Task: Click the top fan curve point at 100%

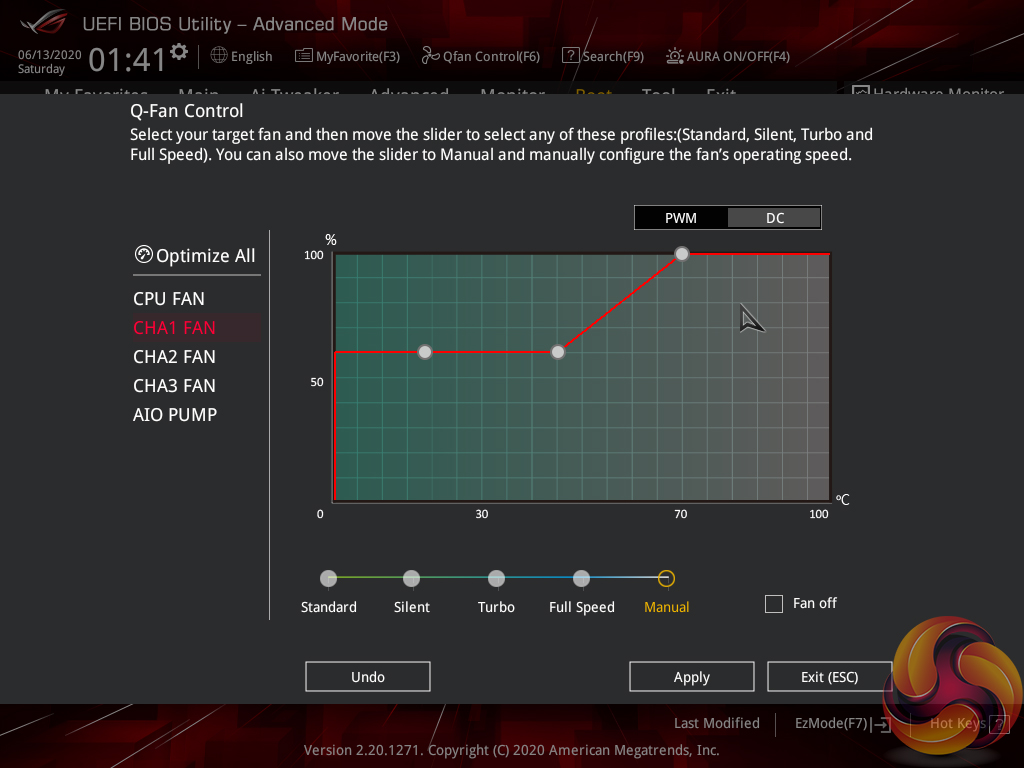Action: pos(681,253)
